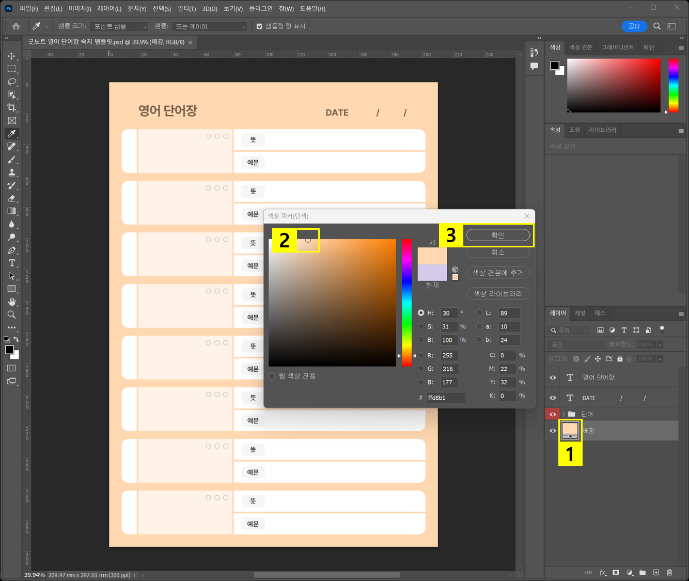Hide the 영어 단어장 text layer

(553, 377)
